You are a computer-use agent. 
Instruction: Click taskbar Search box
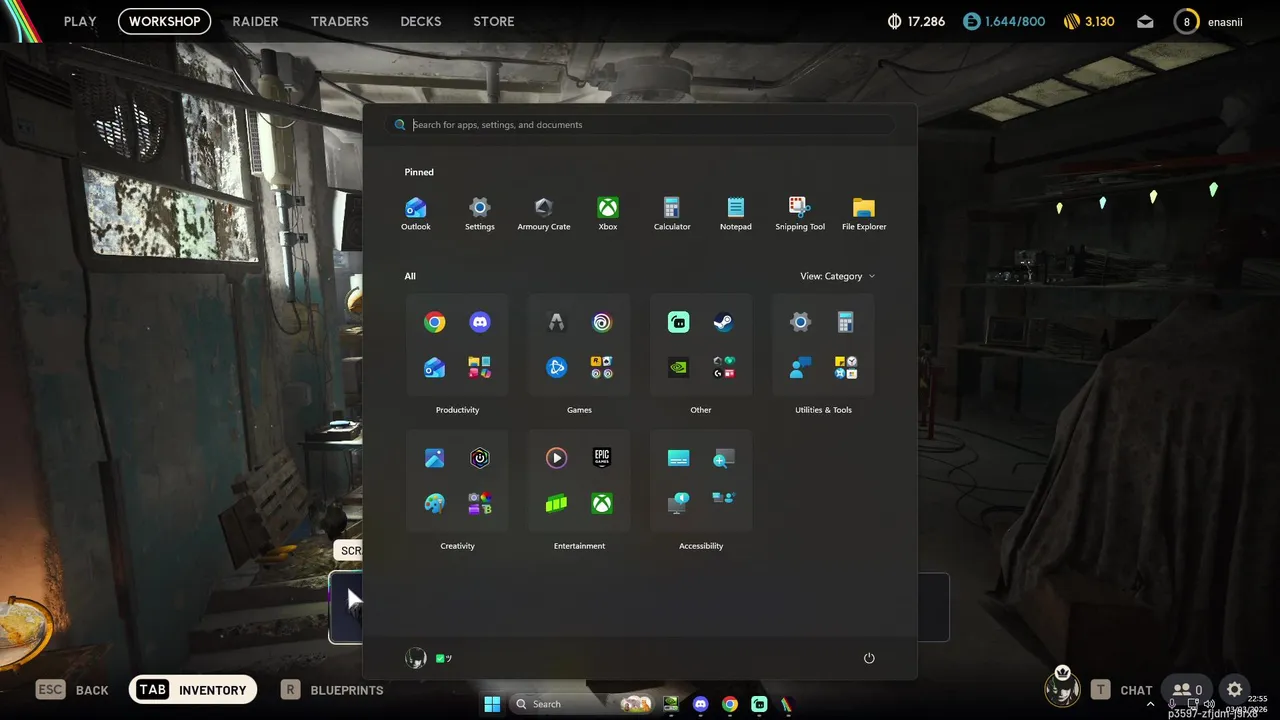pyautogui.click(x=582, y=704)
